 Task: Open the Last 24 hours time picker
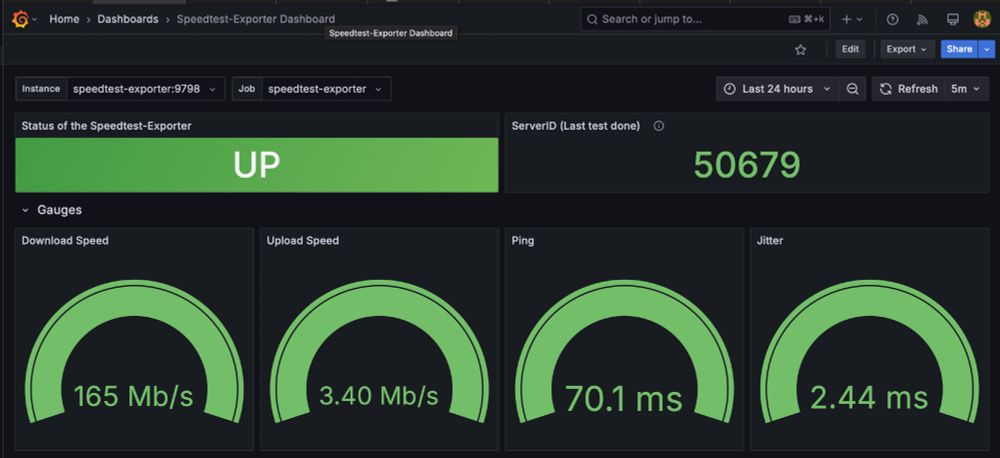point(779,89)
